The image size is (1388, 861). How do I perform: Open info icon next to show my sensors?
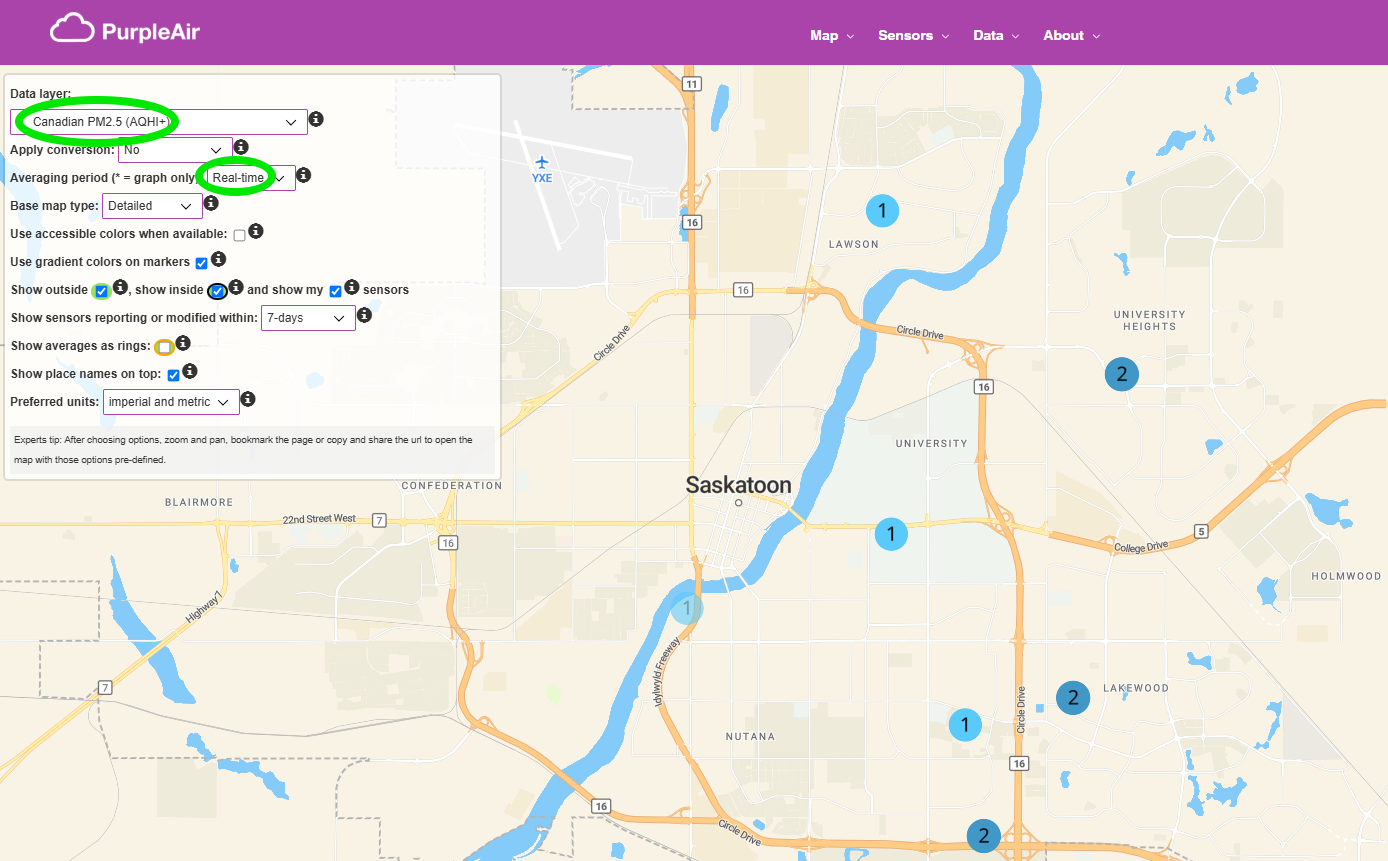pyautogui.click(x=352, y=287)
